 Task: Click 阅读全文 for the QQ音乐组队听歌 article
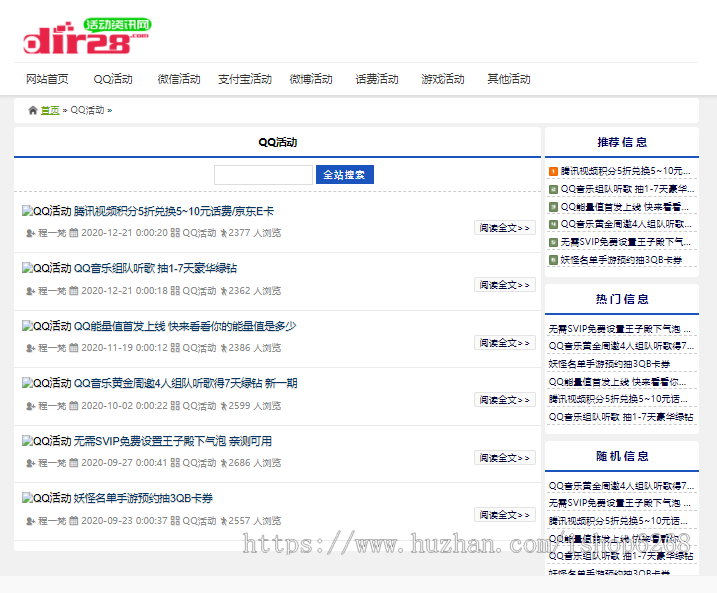(x=504, y=285)
